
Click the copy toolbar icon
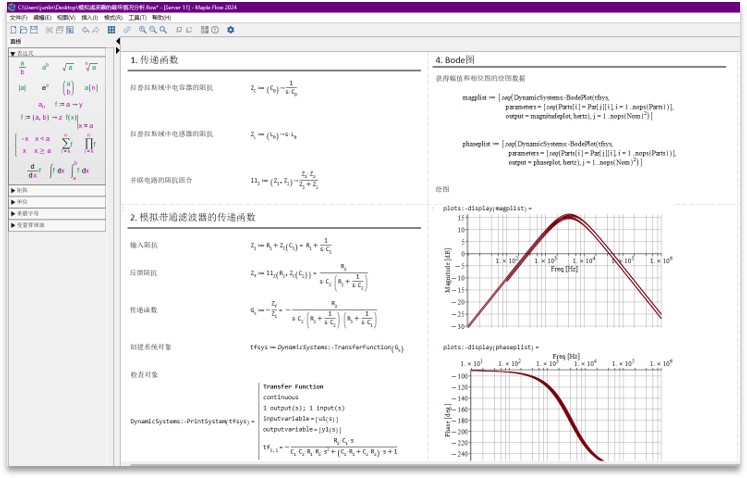tap(60, 30)
